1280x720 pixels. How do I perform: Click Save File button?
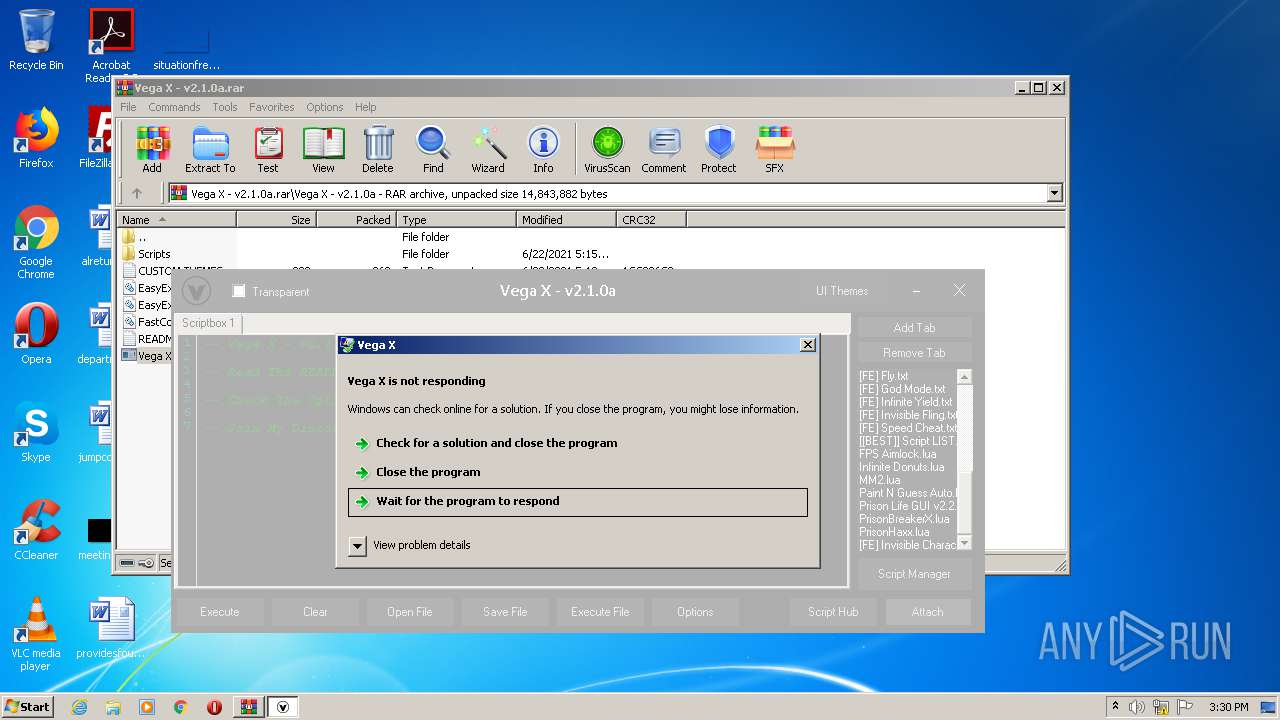click(505, 612)
